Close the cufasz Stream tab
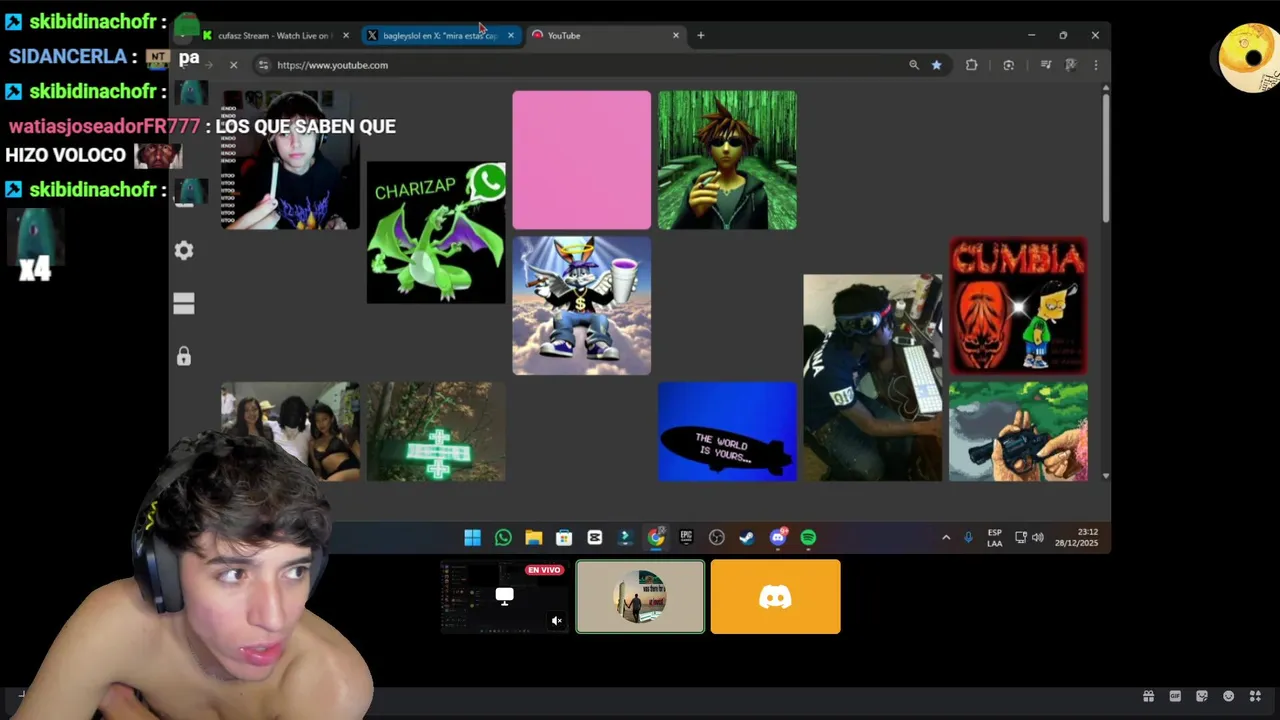This screenshot has width=1280, height=720. pyautogui.click(x=346, y=35)
